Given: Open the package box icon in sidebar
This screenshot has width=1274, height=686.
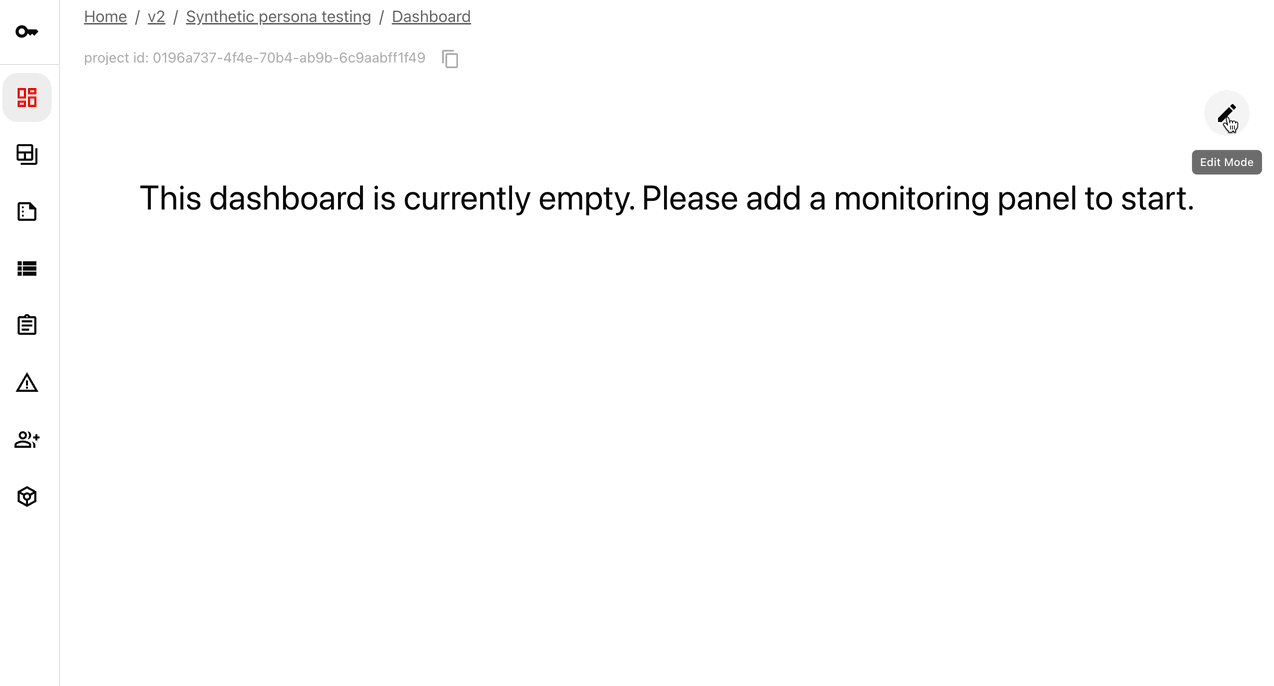Looking at the screenshot, I should pos(27,496).
